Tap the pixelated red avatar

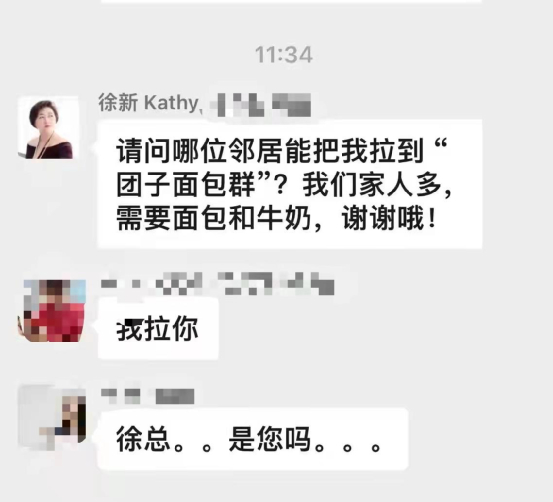pos(52,311)
